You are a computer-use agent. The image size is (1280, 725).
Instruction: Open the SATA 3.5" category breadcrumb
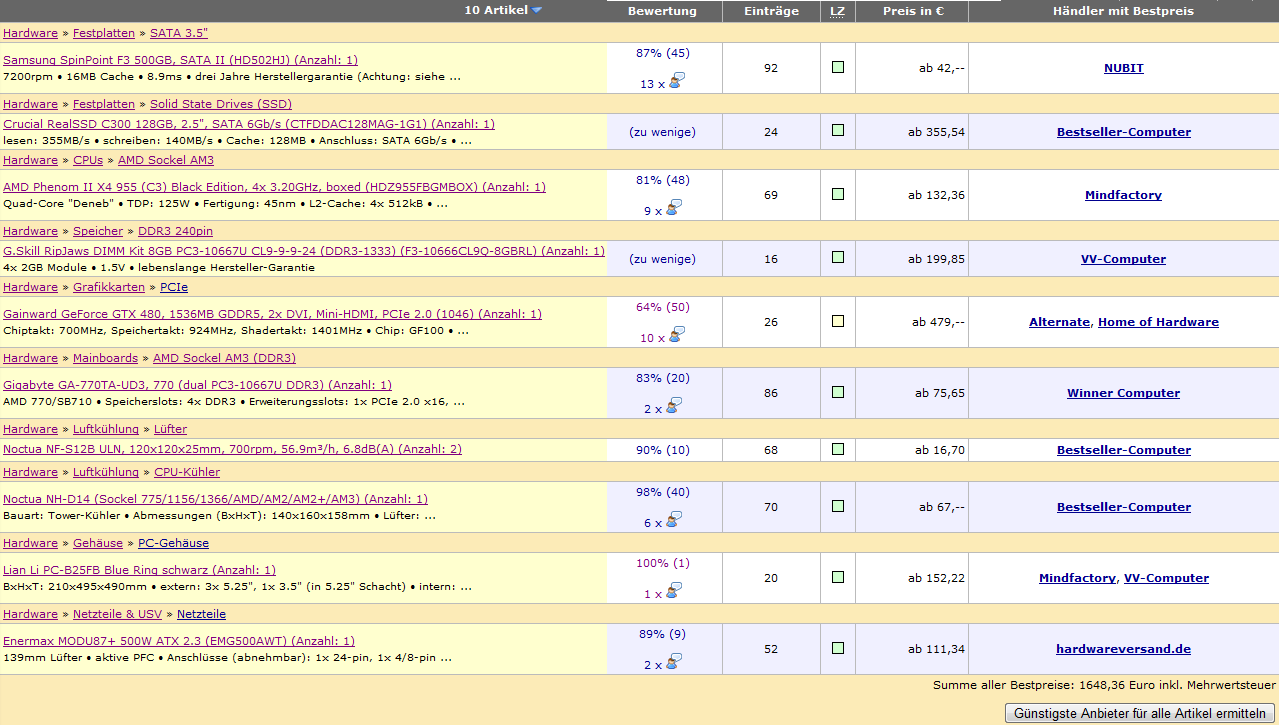pyautogui.click(x=179, y=33)
